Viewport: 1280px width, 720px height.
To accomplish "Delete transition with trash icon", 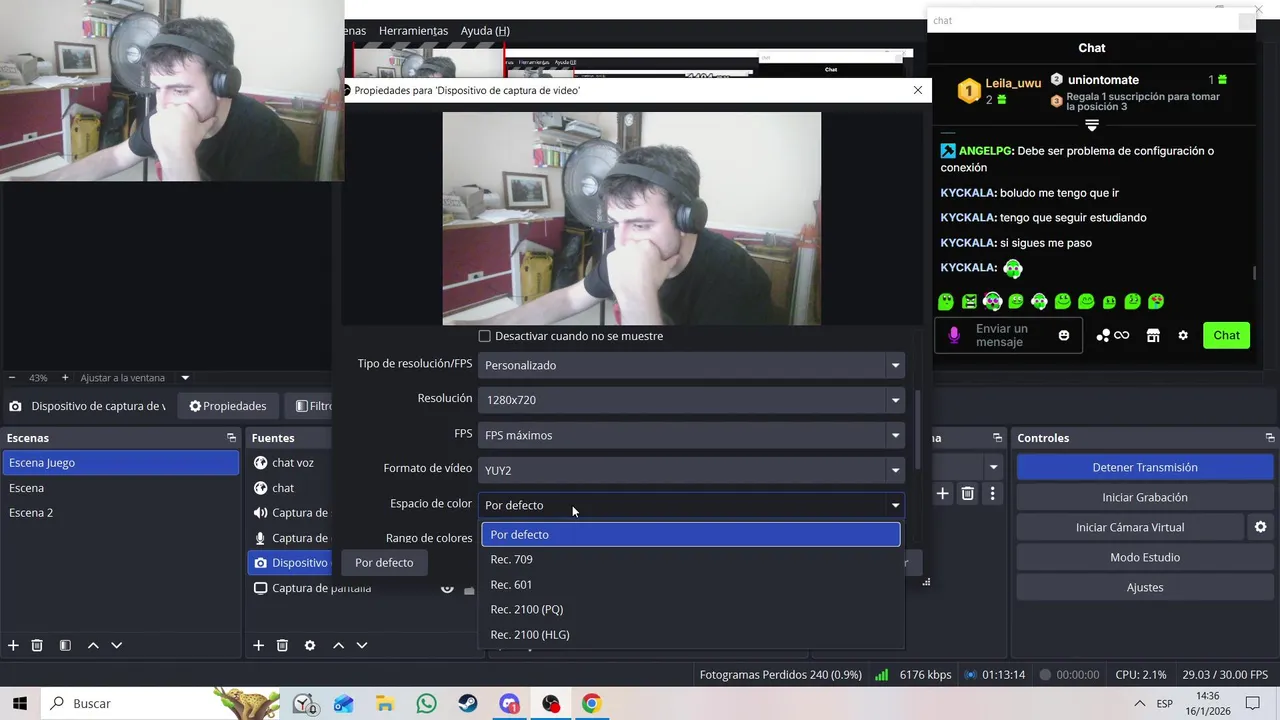I will (x=967, y=493).
